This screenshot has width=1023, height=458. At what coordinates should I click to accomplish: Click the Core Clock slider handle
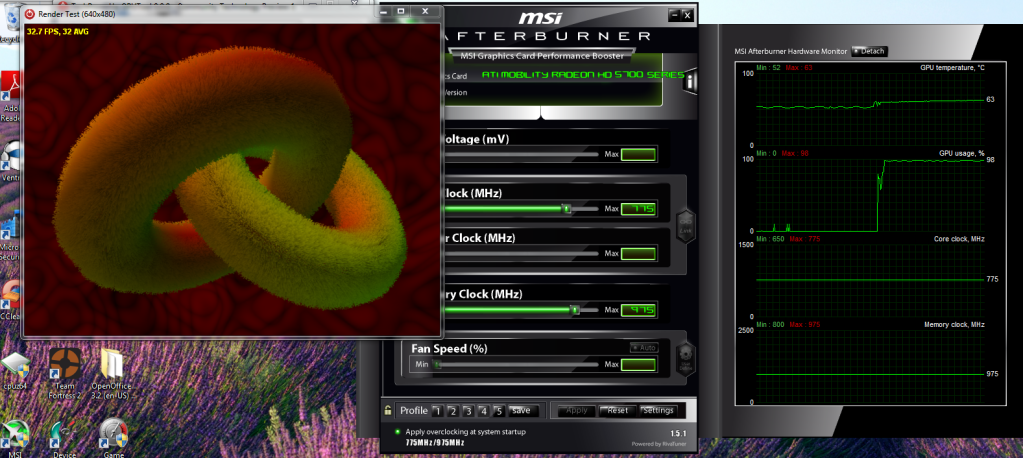(x=567, y=209)
